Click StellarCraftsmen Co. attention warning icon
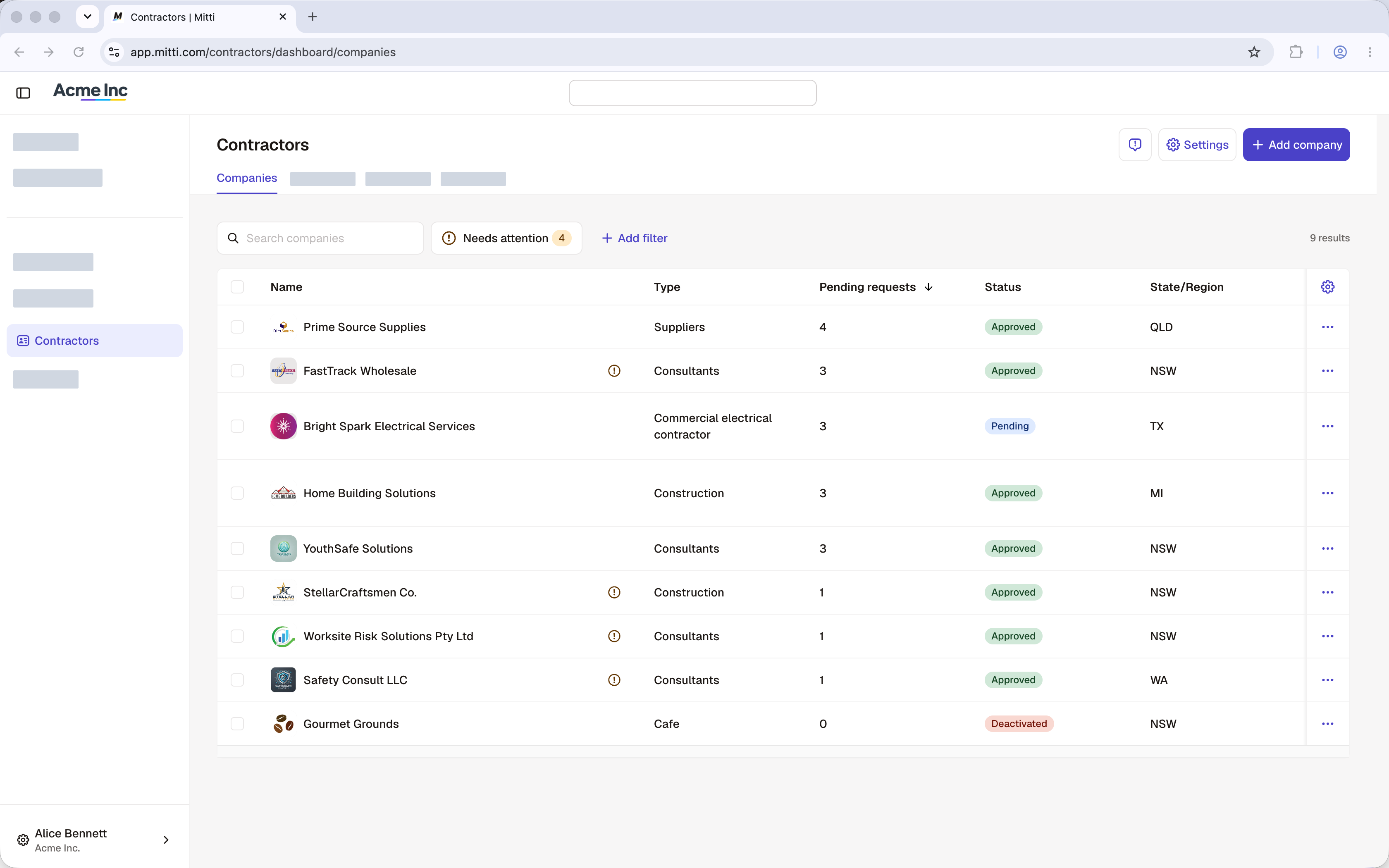Screen dimensions: 1389x868 point(614,592)
